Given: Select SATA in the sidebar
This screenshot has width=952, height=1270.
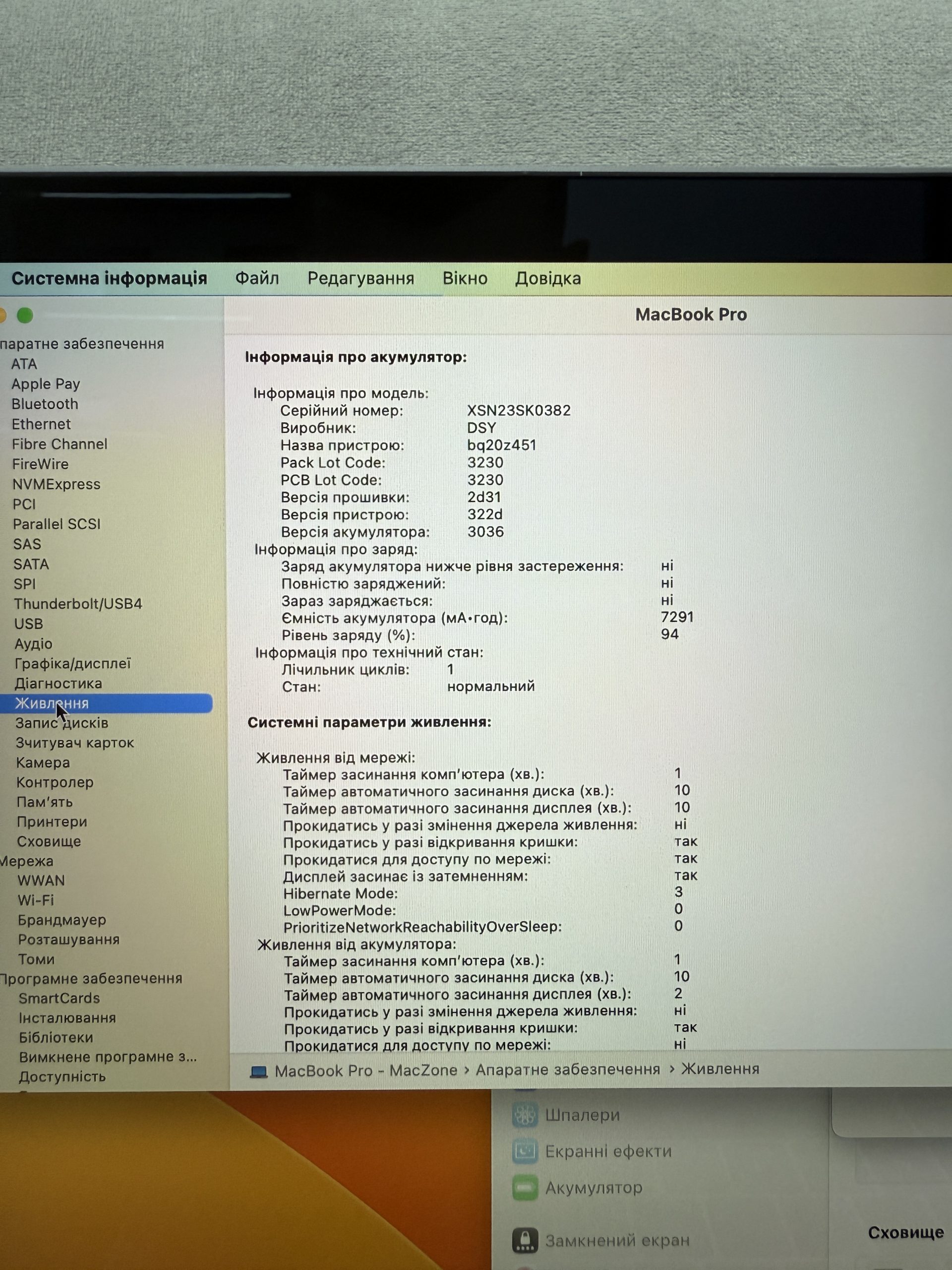Looking at the screenshot, I should pyautogui.click(x=31, y=565).
